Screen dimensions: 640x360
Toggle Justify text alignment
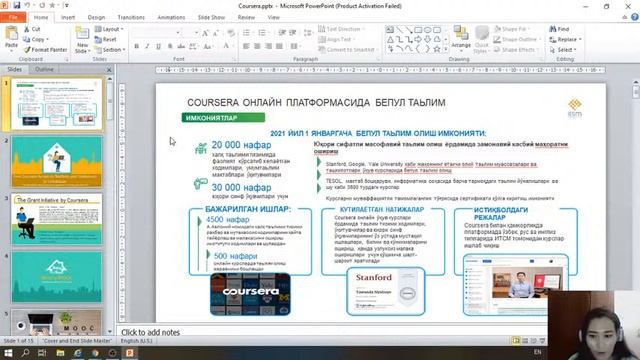coord(279,47)
